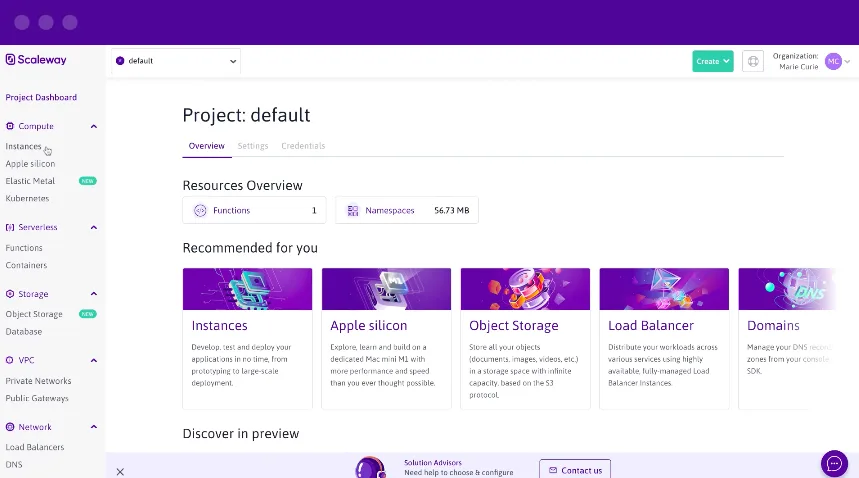The image size is (859, 478).
Task: Open Kubernetes in the sidebar
Action: point(27,198)
